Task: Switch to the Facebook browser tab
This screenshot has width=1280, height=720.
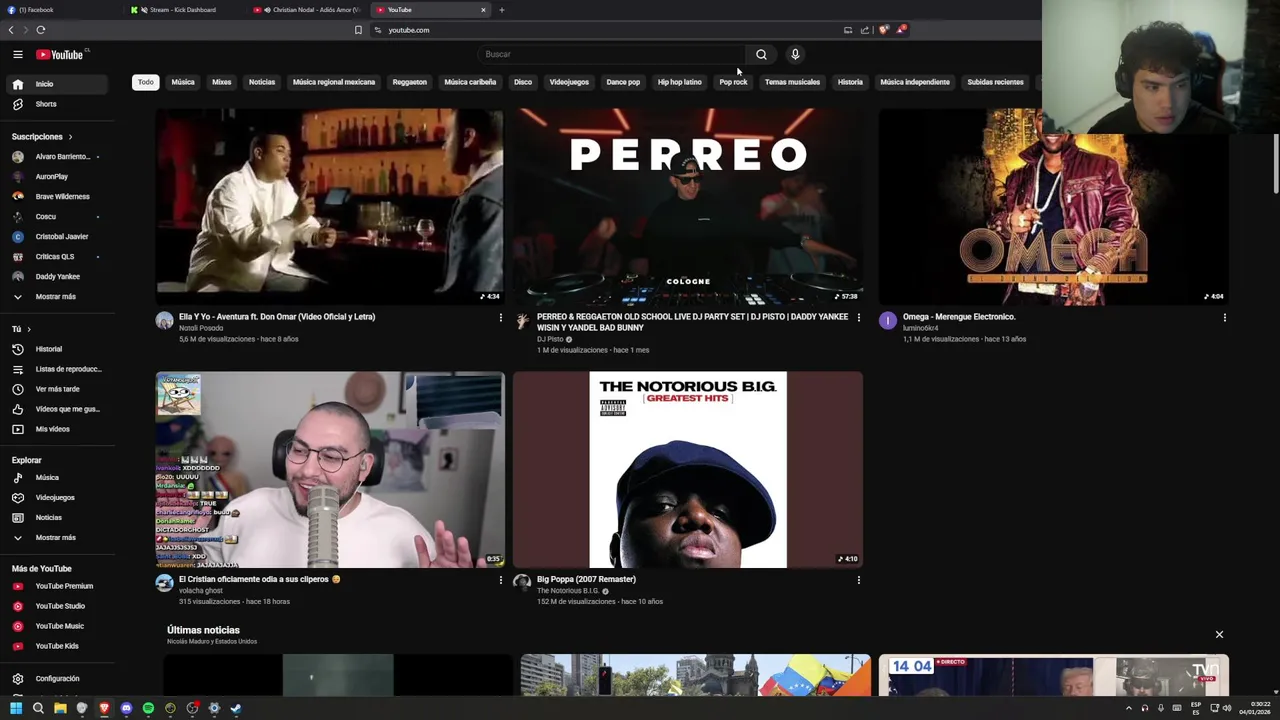Action: tap(60, 10)
